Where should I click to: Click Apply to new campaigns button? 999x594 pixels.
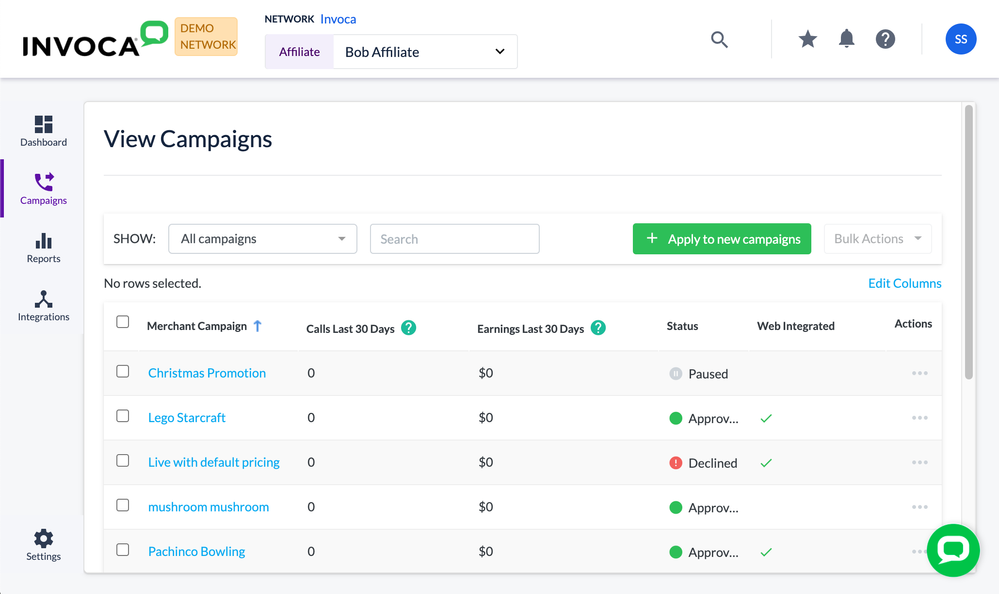click(x=721, y=239)
